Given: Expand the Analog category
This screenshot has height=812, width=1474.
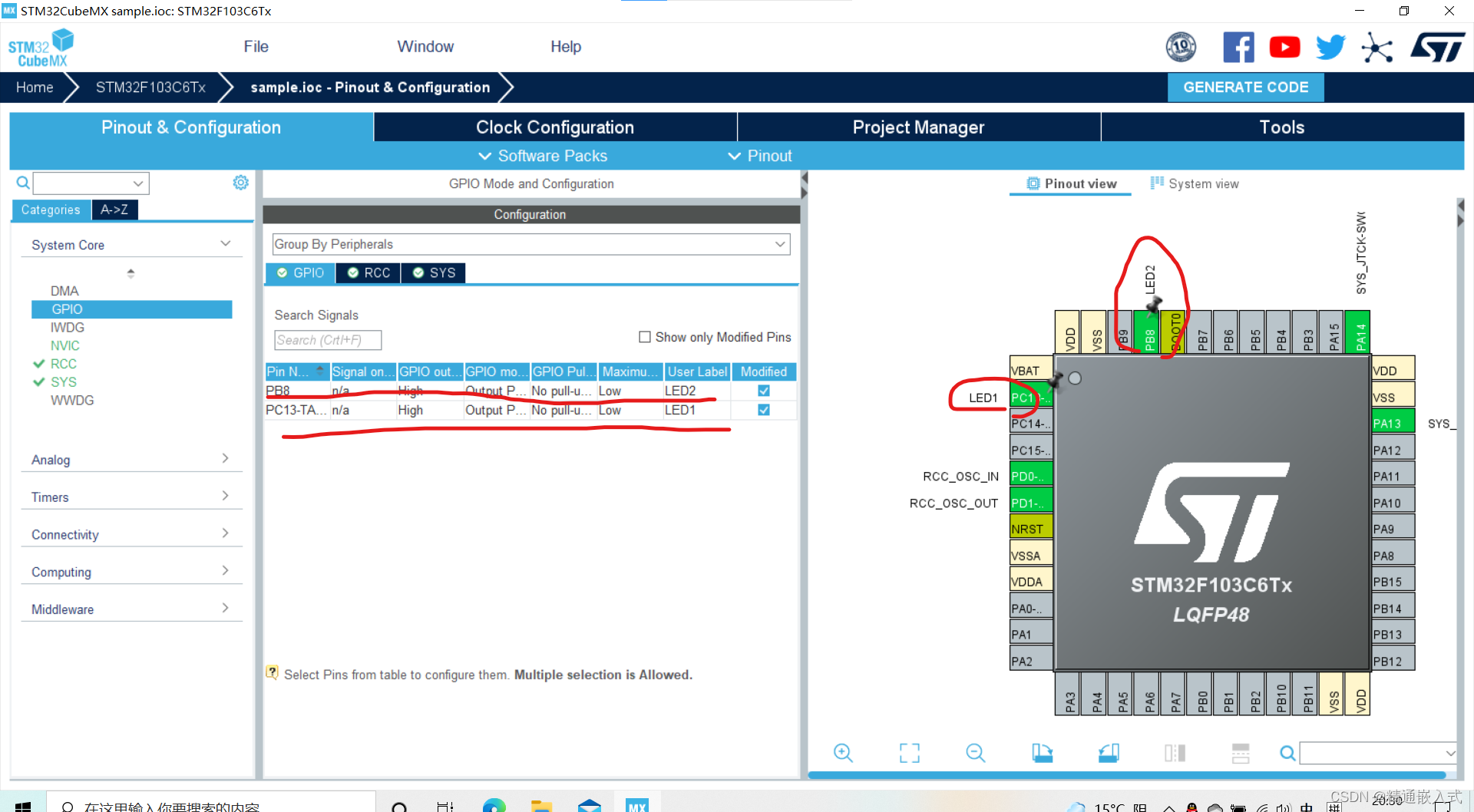Looking at the screenshot, I should [131, 460].
